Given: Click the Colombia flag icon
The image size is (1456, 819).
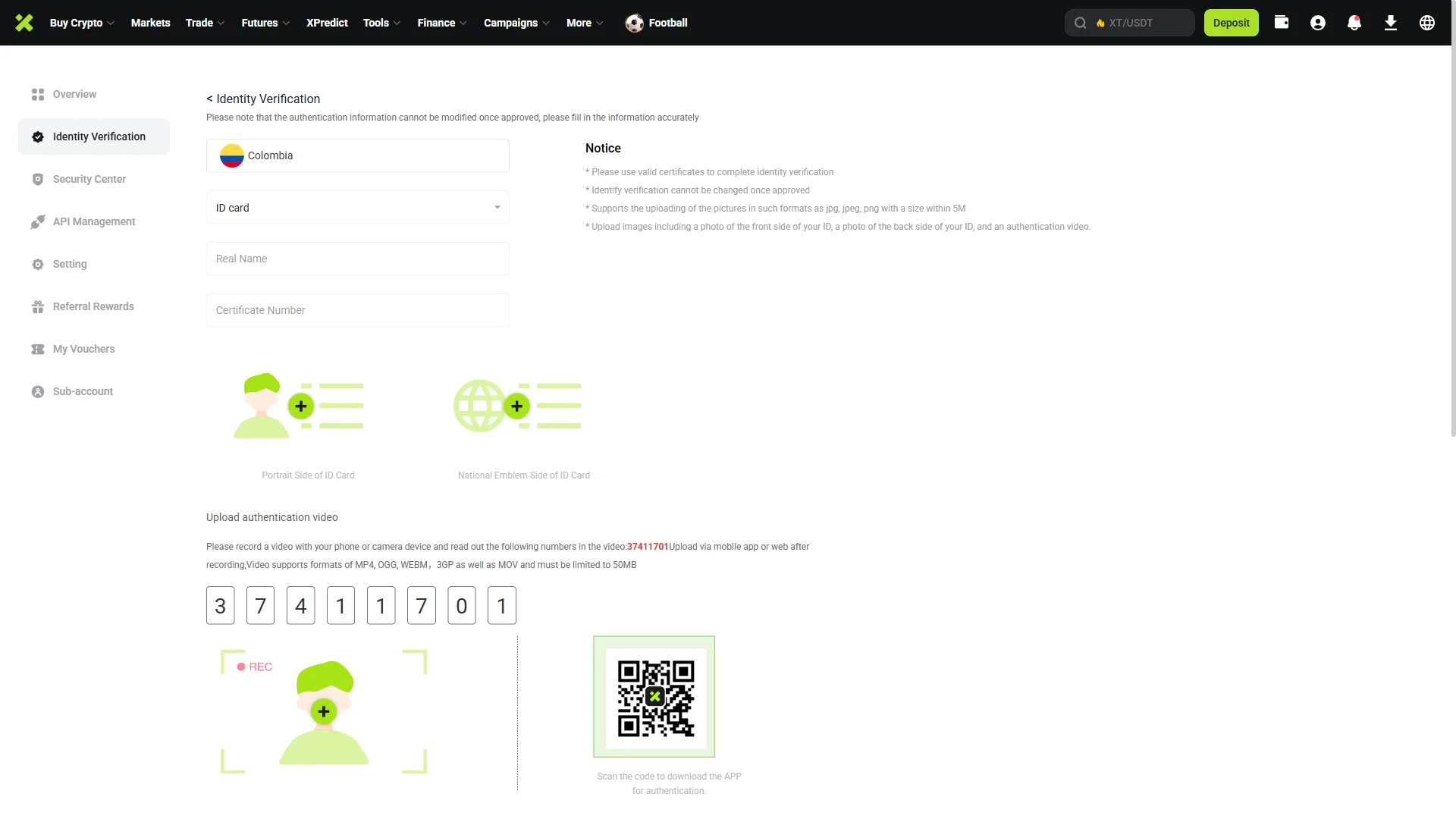Looking at the screenshot, I should click(231, 155).
